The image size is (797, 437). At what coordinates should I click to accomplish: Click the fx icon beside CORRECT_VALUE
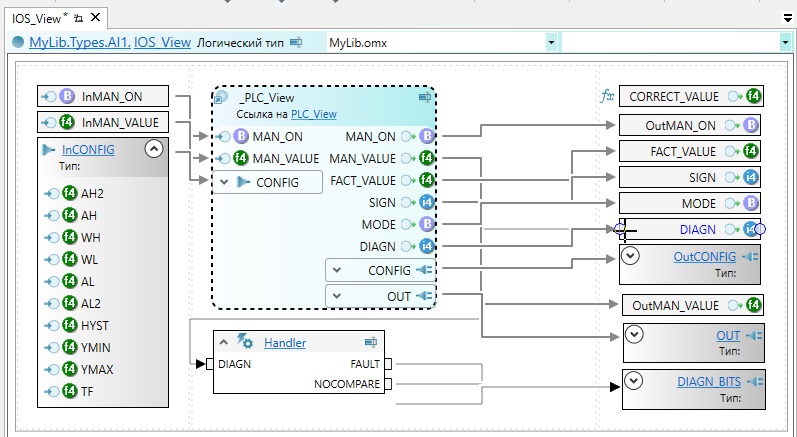click(606, 97)
